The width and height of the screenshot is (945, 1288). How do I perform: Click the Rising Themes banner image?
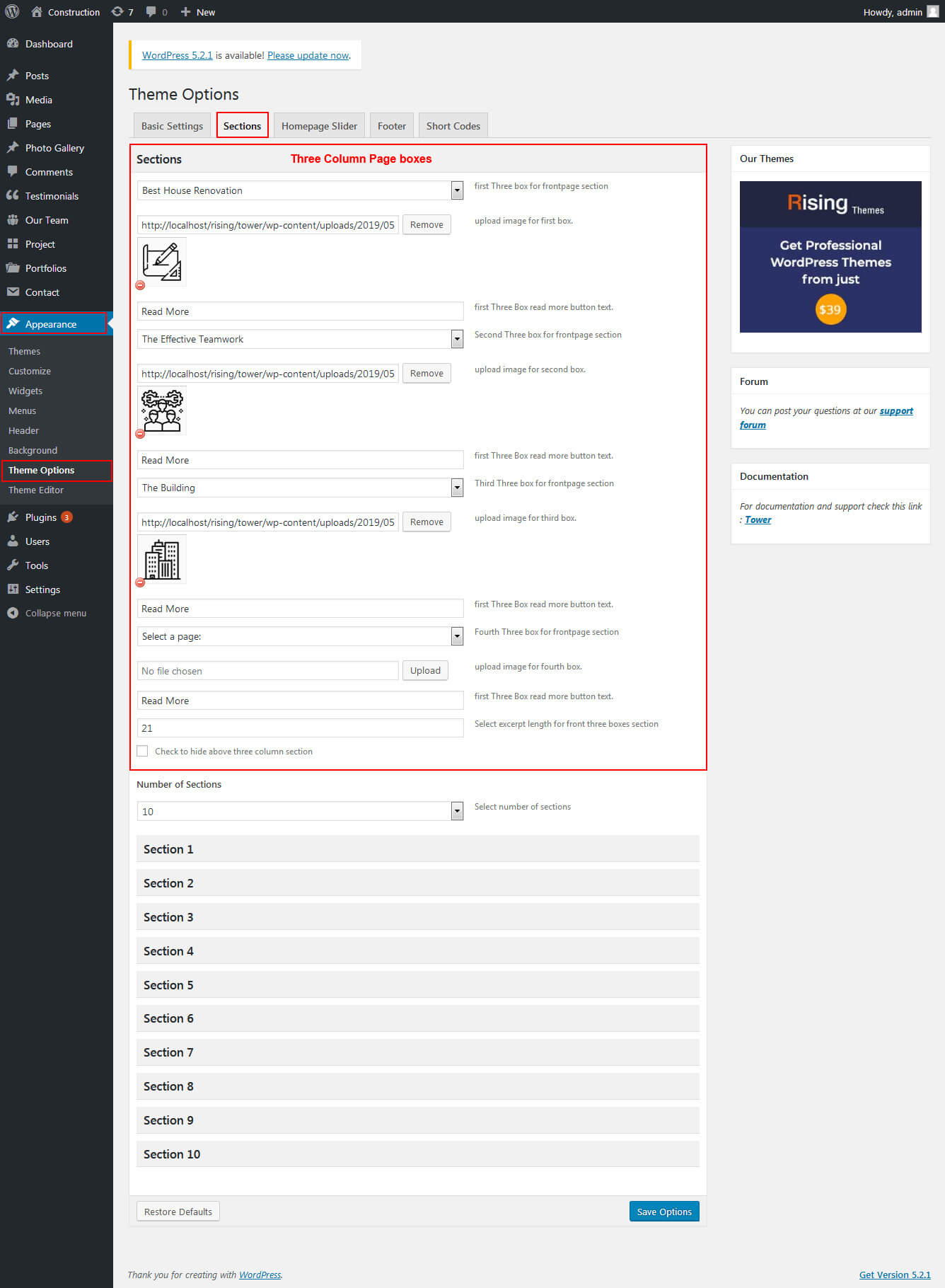[x=830, y=257]
